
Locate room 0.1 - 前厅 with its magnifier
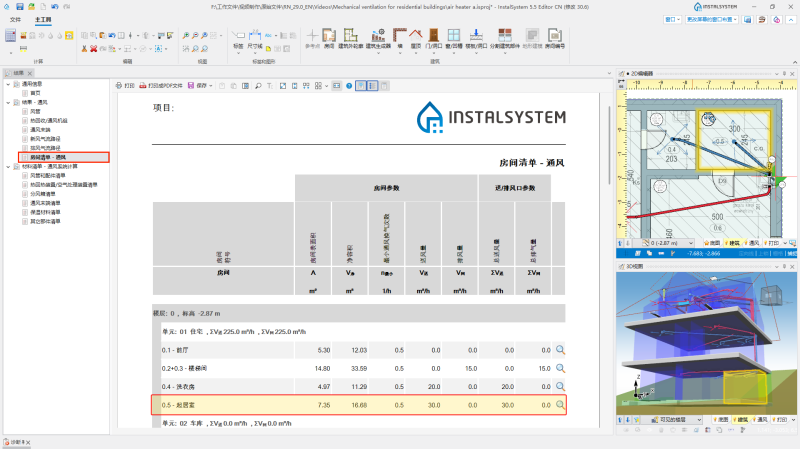[560, 350]
